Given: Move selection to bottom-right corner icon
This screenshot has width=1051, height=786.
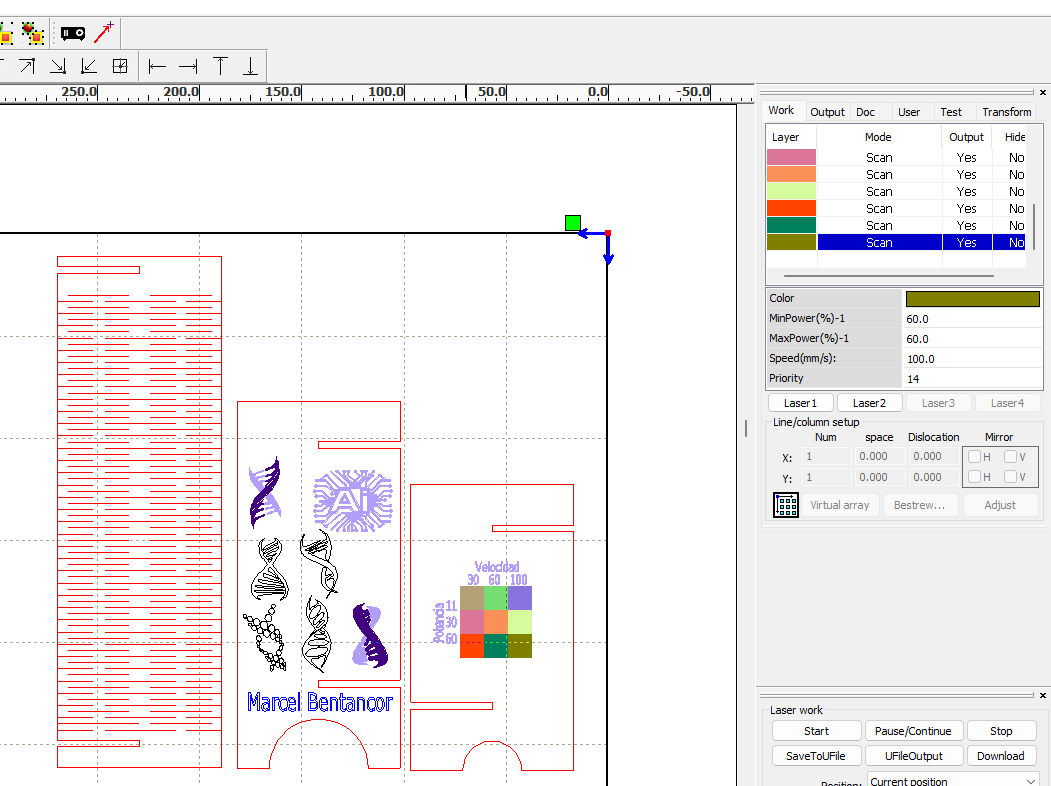Looking at the screenshot, I should 58,67.
